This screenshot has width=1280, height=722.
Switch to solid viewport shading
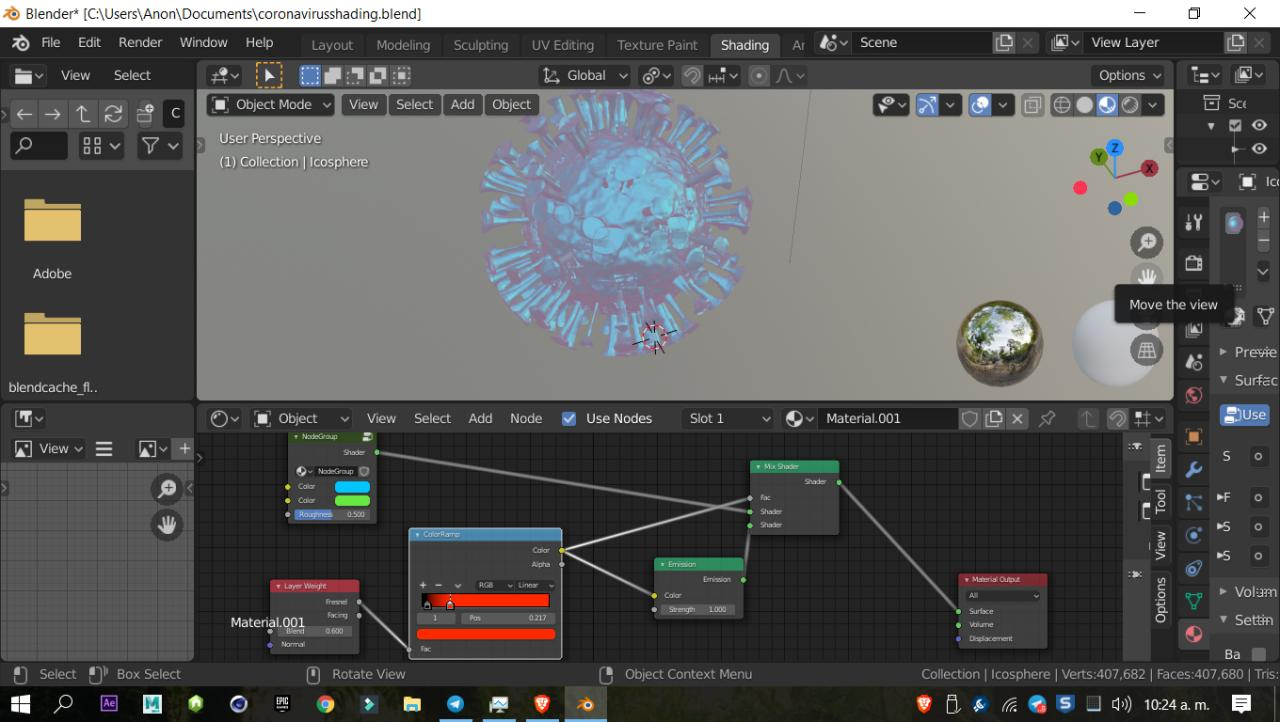pyautogui.click(x=1084, y=104)
